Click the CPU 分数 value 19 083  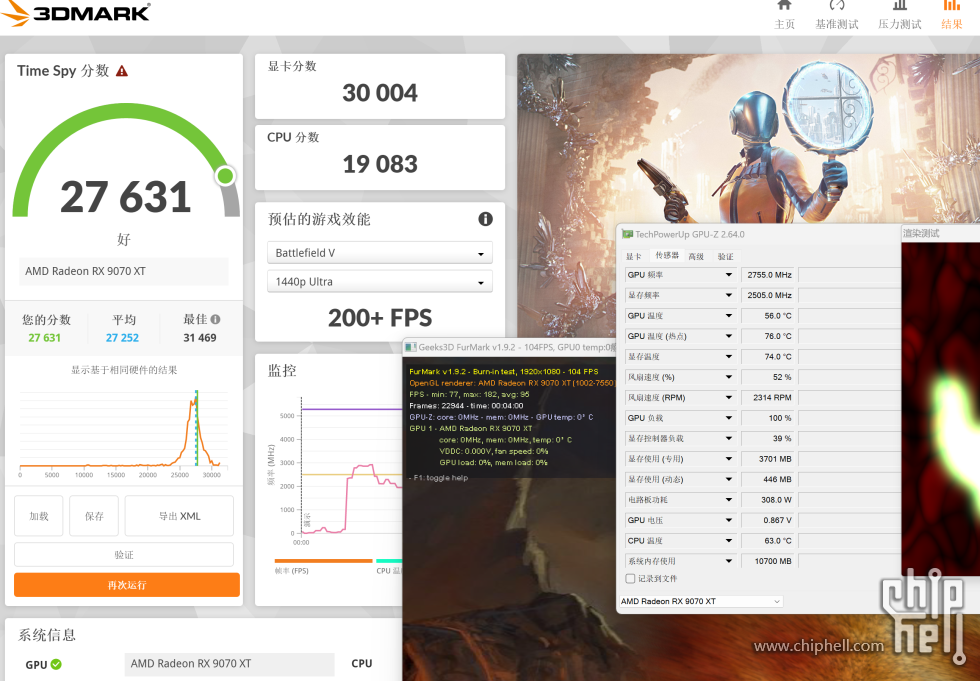pyautogui.click(x=380, y=164)
